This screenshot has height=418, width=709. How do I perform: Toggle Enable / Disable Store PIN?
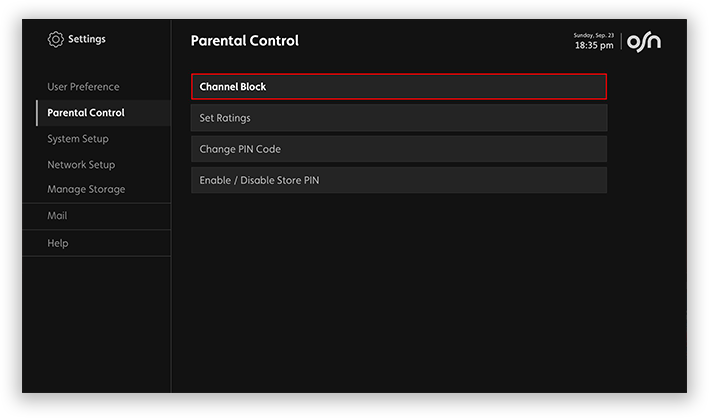coord(398,180)
